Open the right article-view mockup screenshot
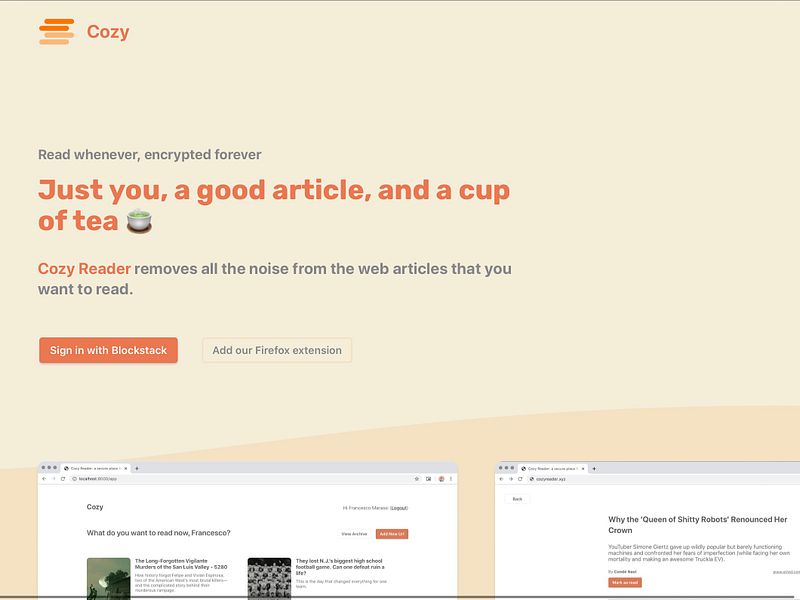800x600 pixels. (x=647, y=531)
